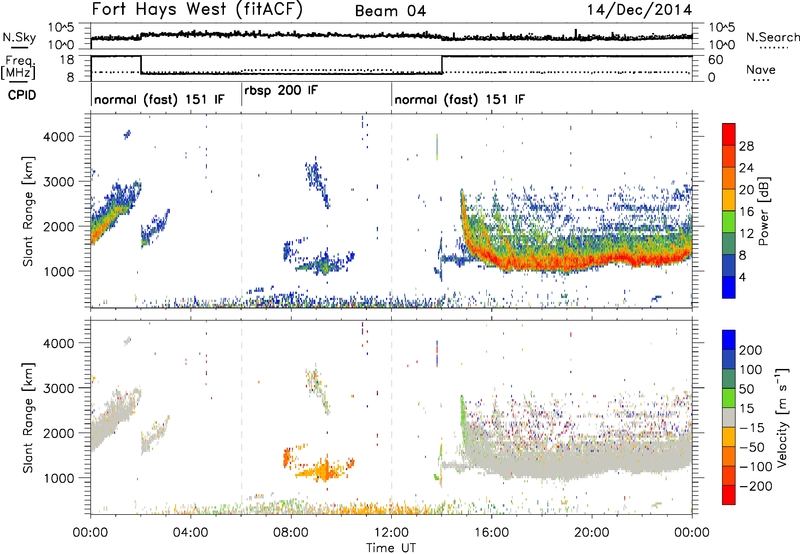
Task: Click the "04:00" time axis tick label
Action: (190, 533)
